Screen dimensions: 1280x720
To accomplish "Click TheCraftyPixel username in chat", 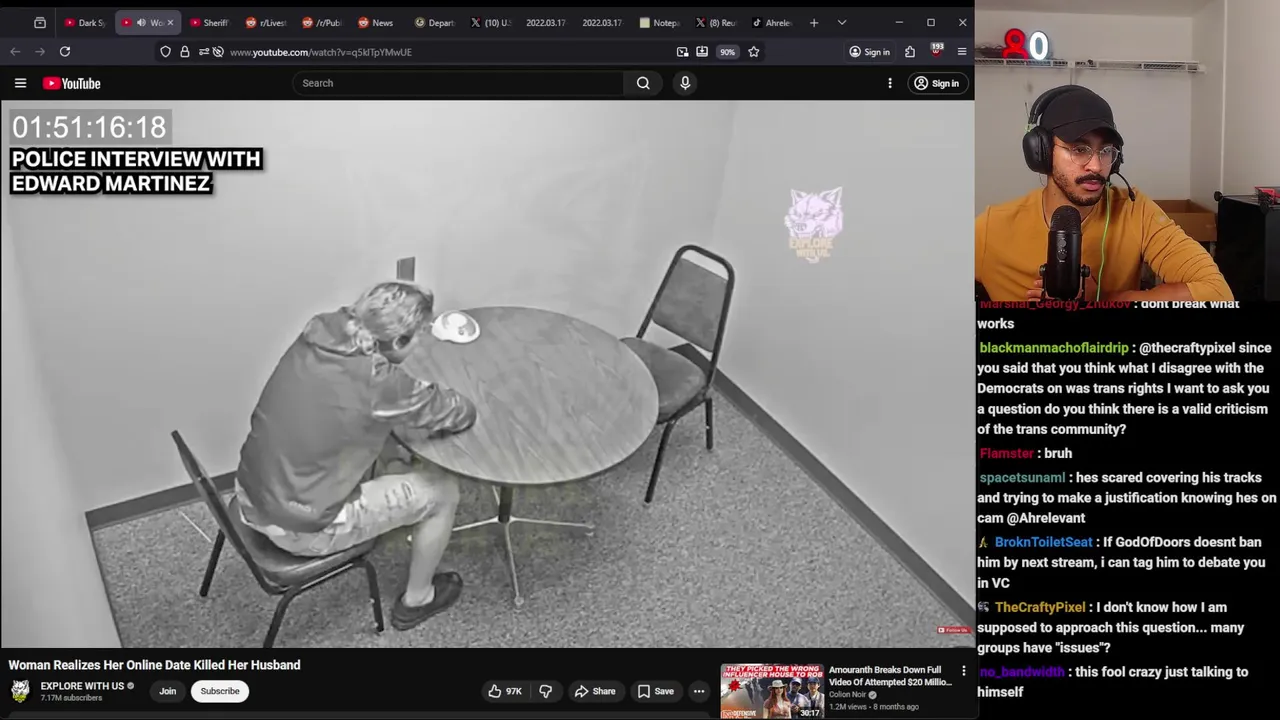I will pos(1040,607).
